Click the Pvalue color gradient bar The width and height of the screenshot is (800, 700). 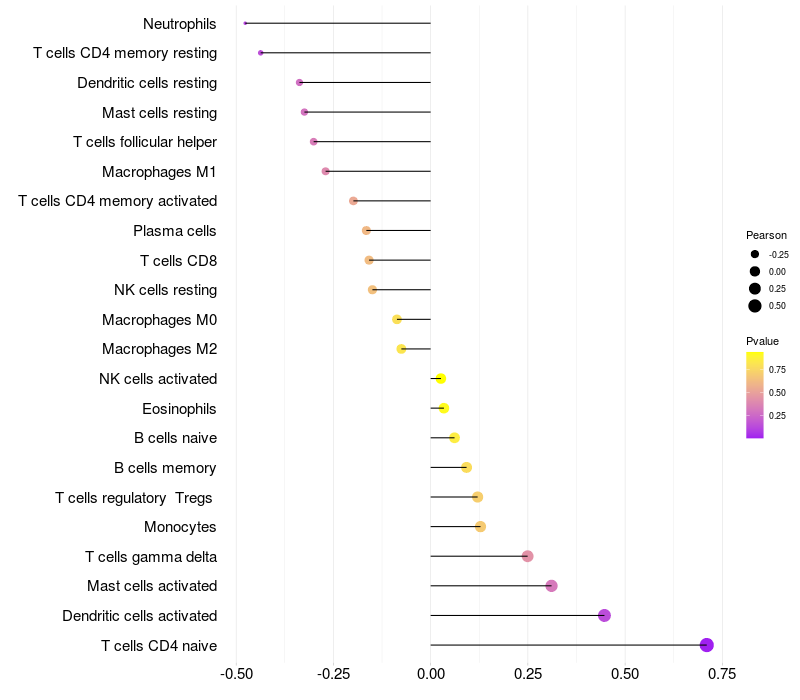755,395
